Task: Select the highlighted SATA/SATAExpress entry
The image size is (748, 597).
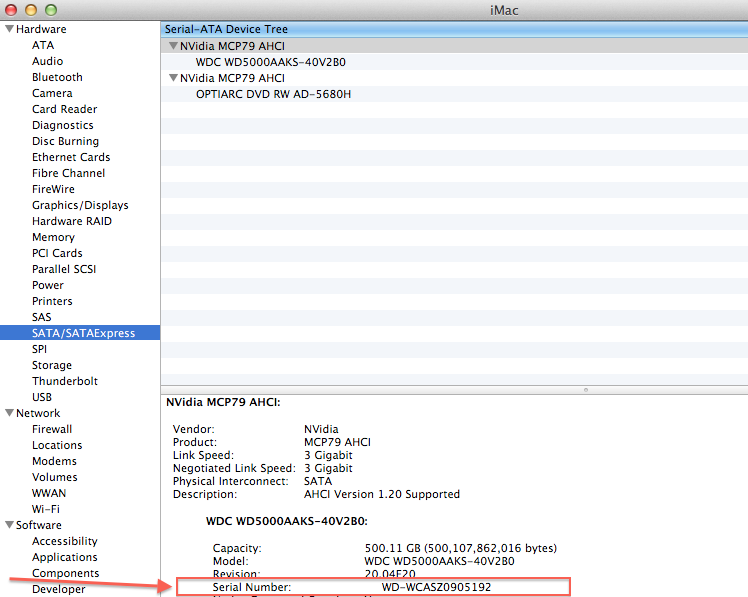Action: tap(80, 333)
